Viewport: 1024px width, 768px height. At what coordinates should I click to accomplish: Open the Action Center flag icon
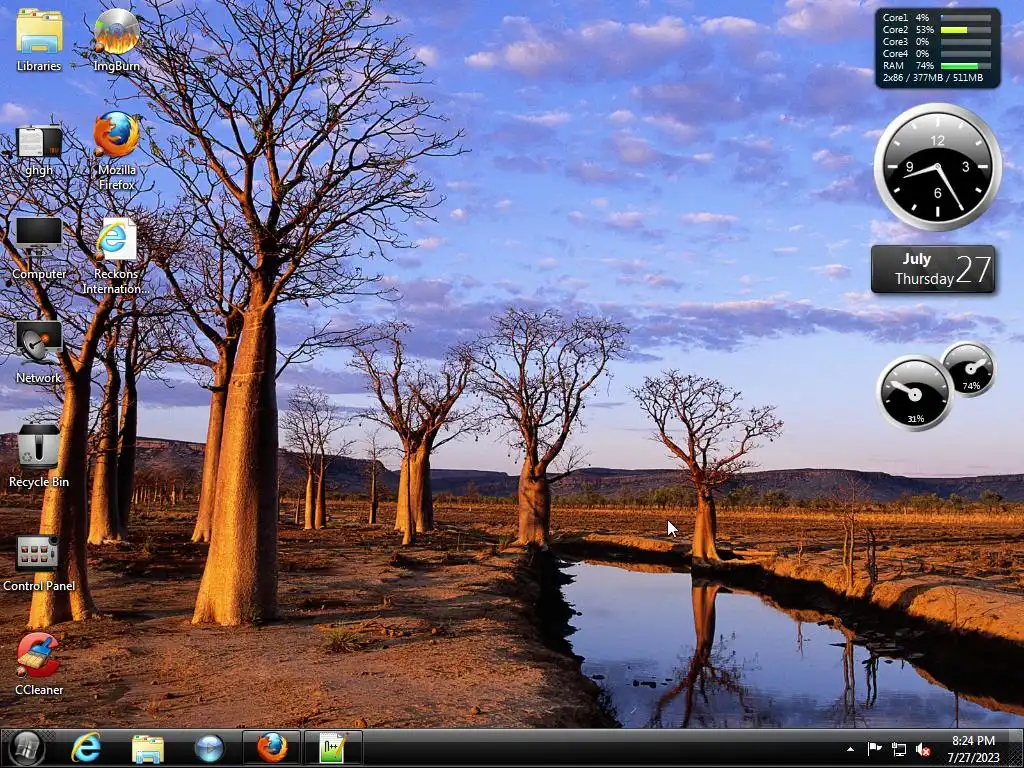[x=874, y=749]
